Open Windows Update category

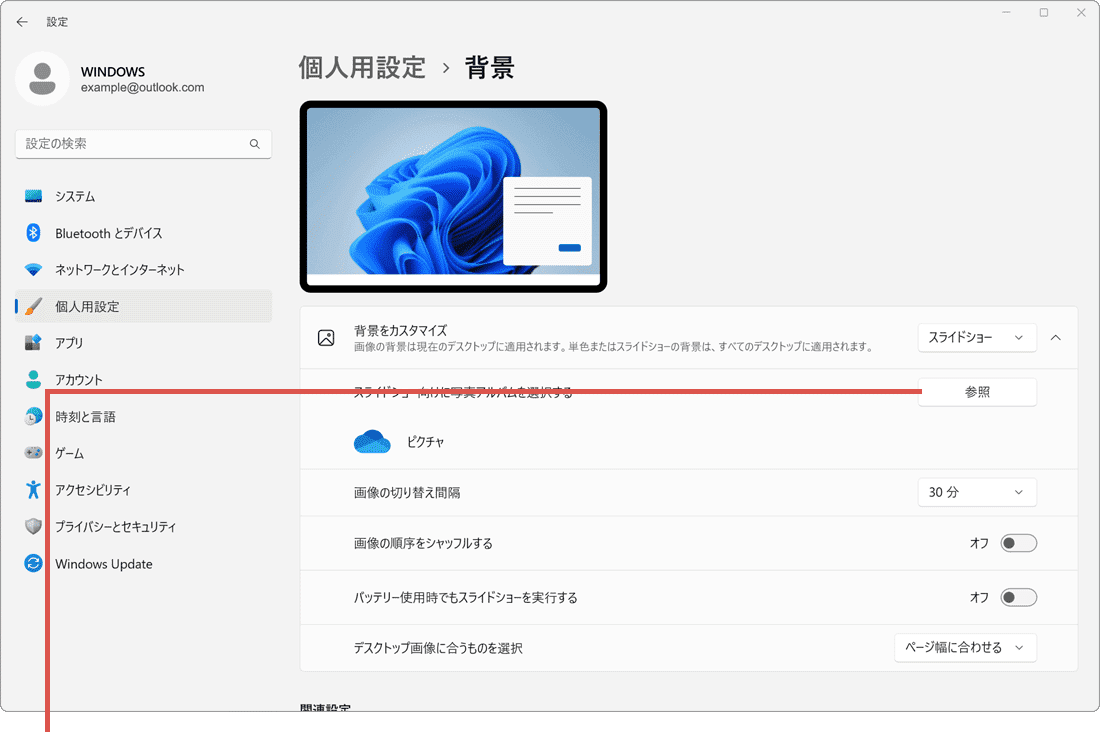pyautogui.click(x=143, y=563)
